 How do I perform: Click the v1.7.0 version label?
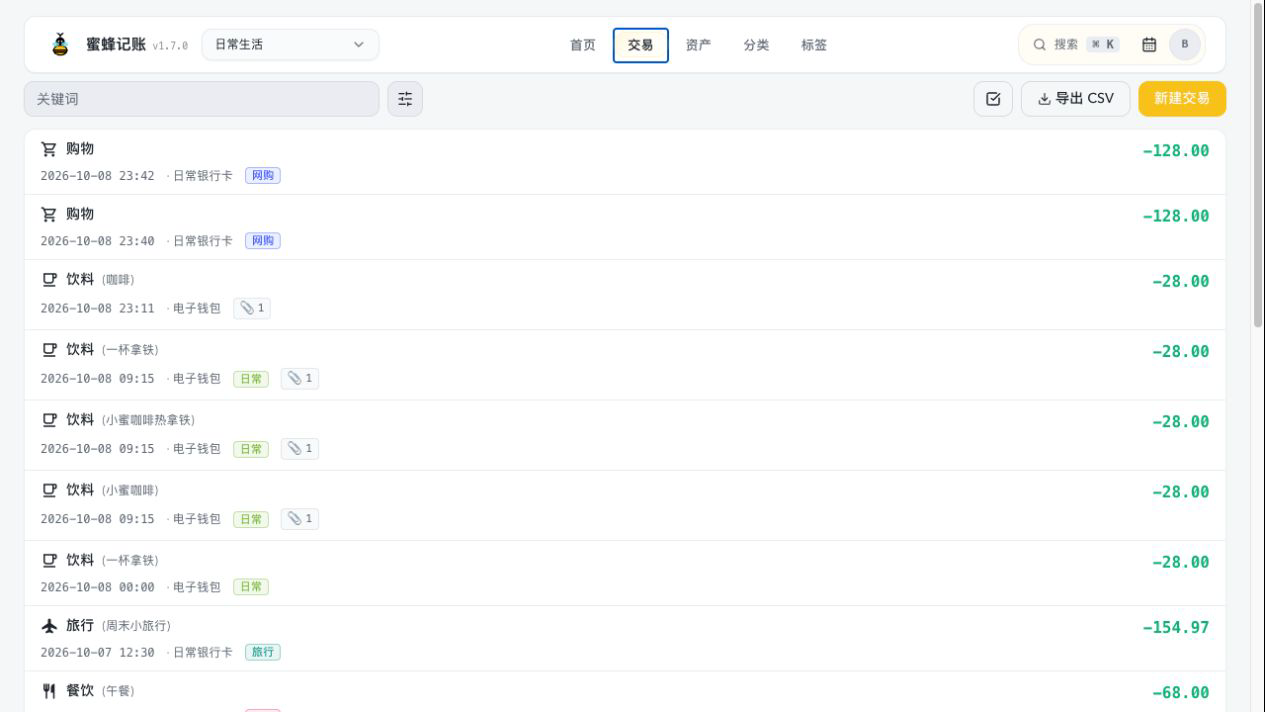click(170, 46)
